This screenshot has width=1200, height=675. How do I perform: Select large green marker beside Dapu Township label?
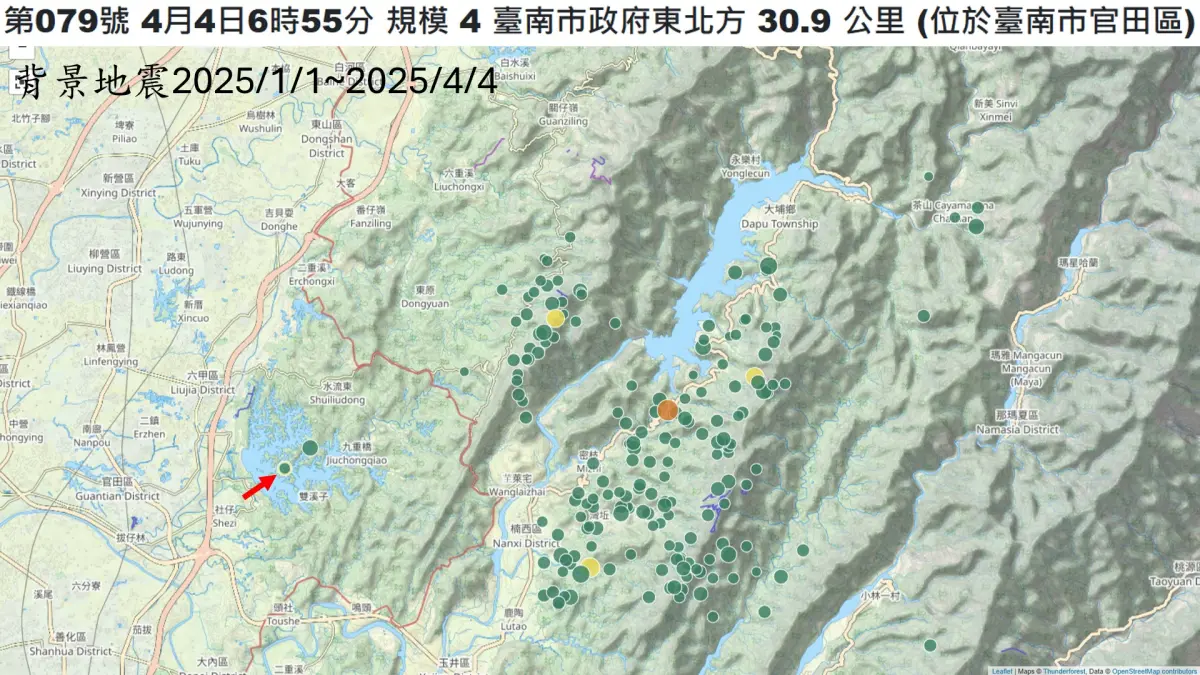[x=768, y=265]
